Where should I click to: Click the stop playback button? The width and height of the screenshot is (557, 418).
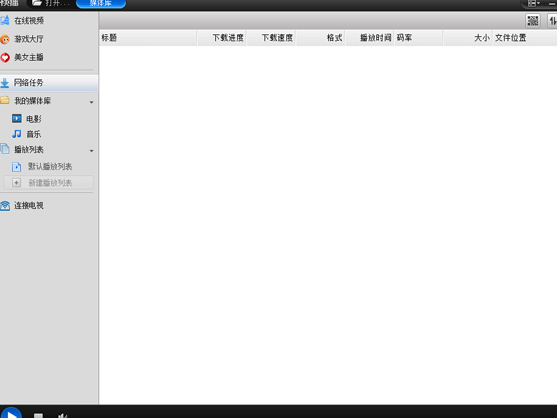pyautogui.click(x=38, y=415)
